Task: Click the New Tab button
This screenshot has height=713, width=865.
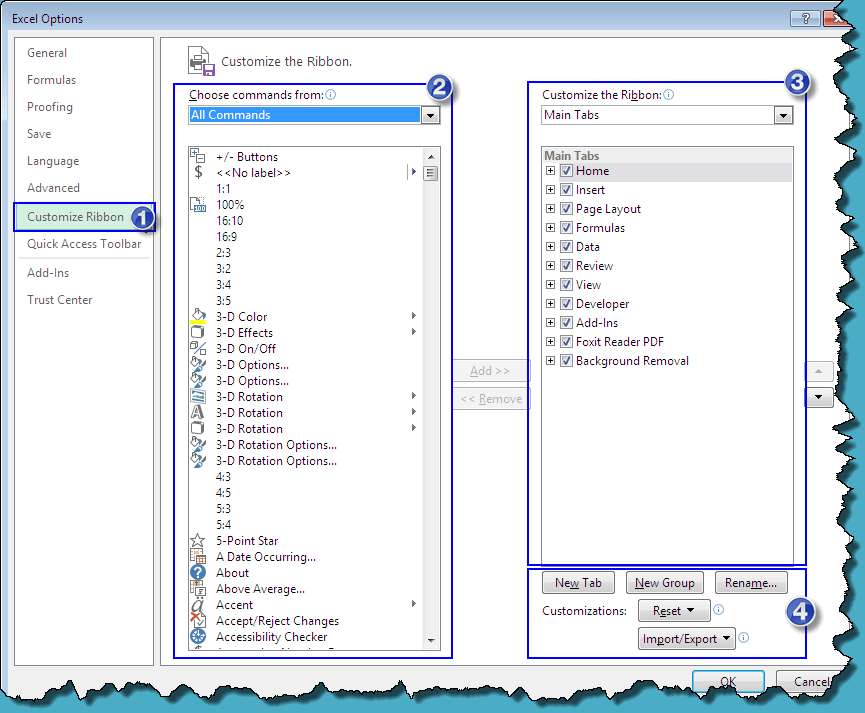Action: 578,583
